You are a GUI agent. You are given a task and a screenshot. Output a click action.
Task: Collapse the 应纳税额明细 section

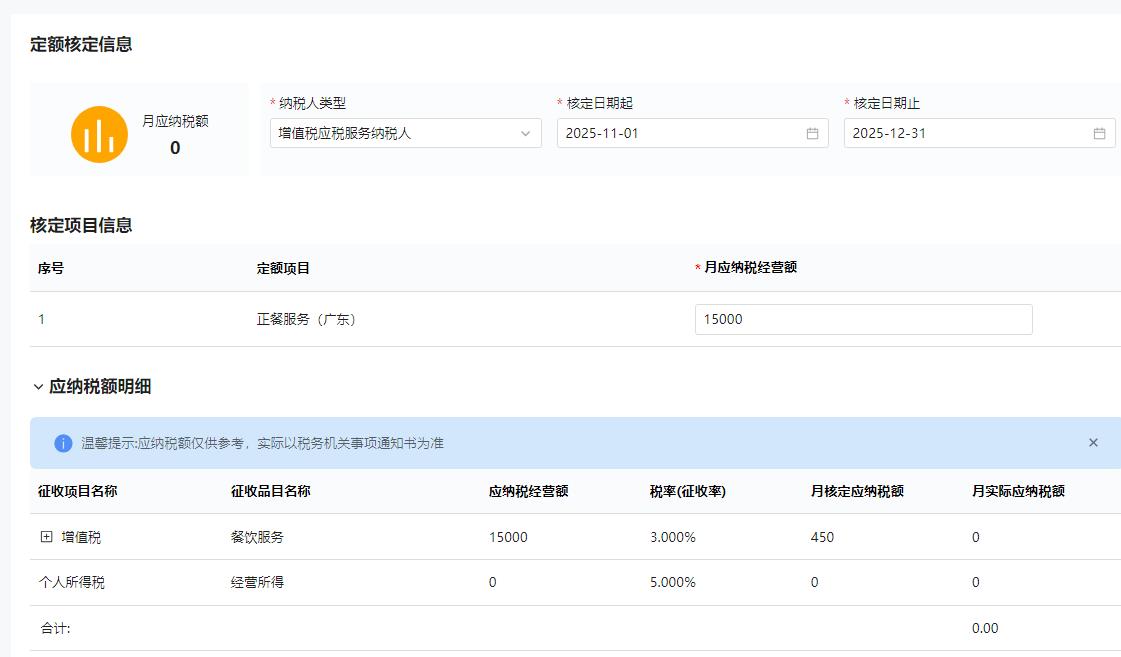38,387
